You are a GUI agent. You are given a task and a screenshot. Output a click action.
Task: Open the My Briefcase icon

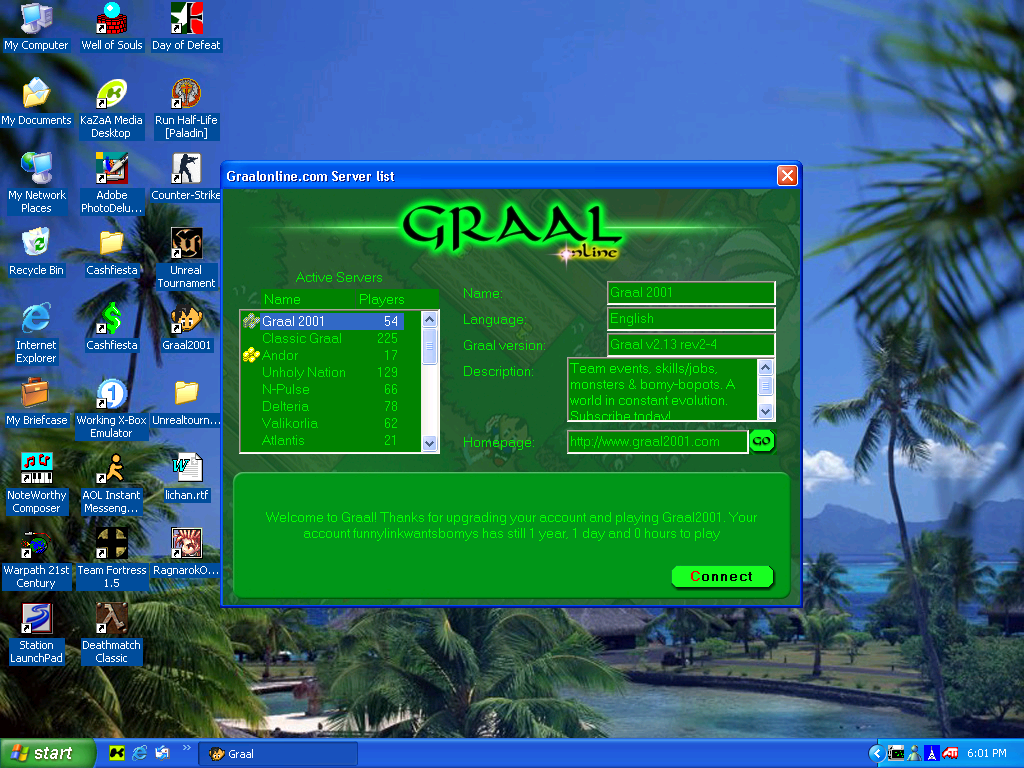click(36, 402)
